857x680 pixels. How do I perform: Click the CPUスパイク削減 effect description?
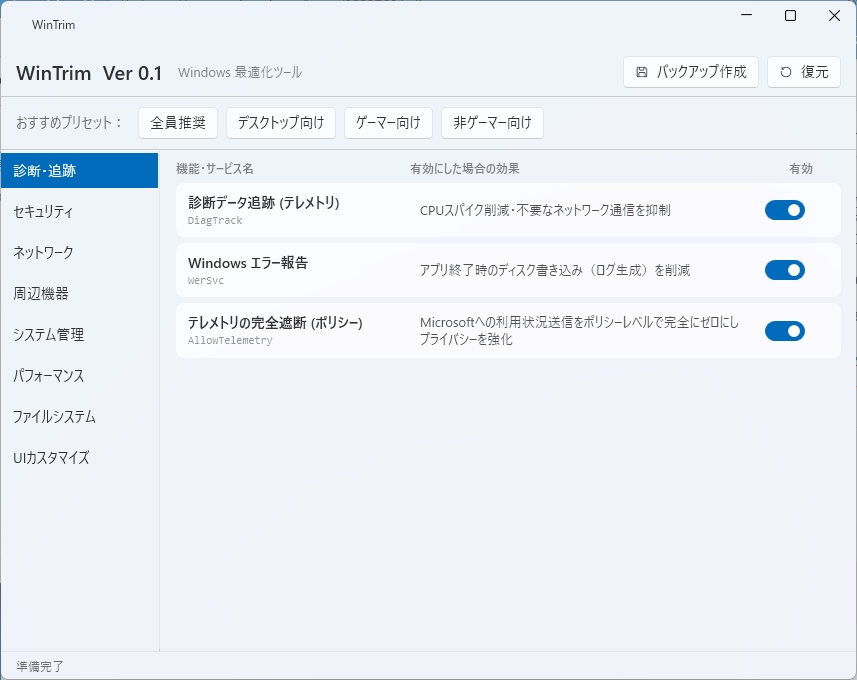coord(545,210)
